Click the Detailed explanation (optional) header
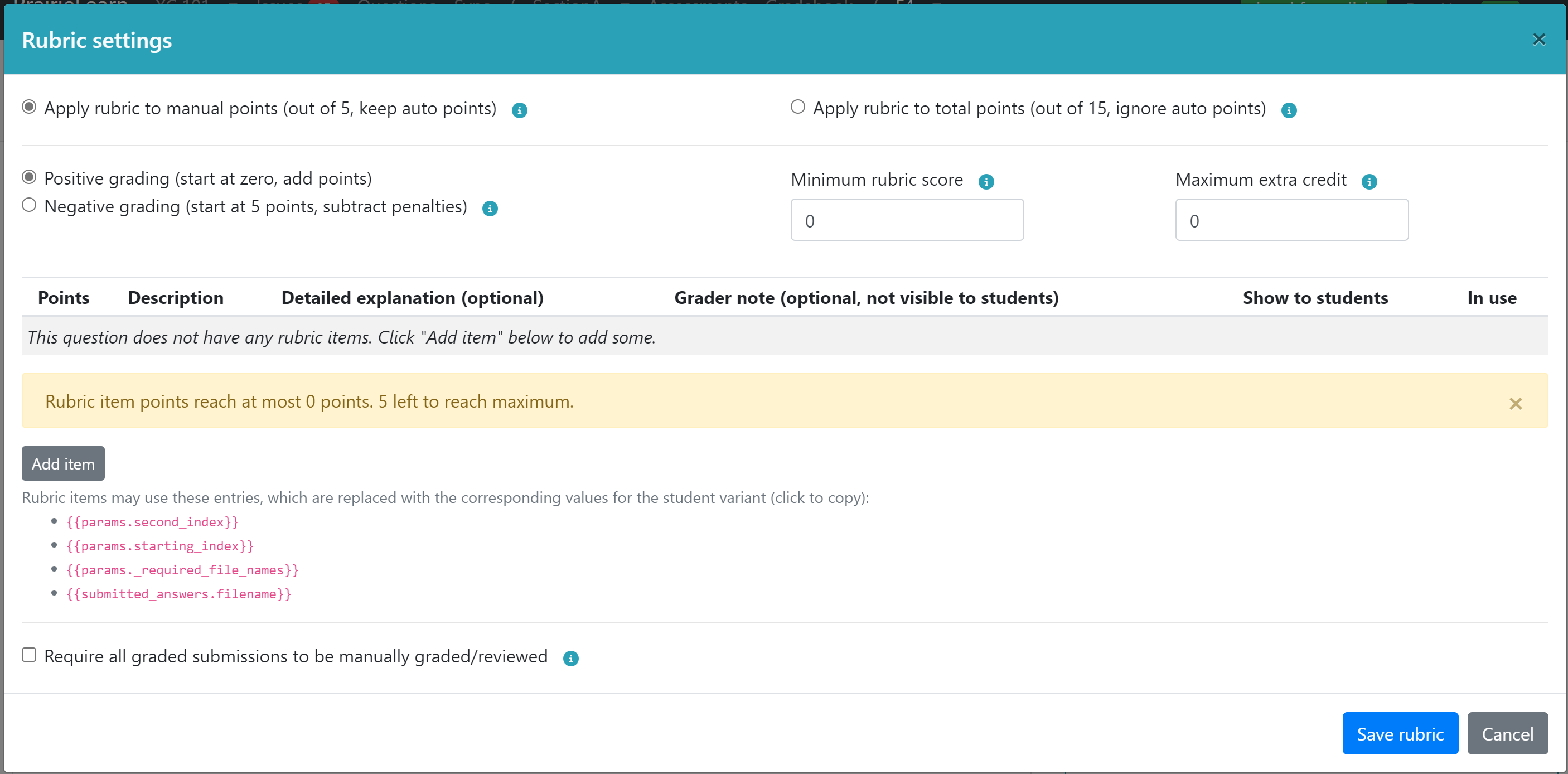 pos(412,298)
